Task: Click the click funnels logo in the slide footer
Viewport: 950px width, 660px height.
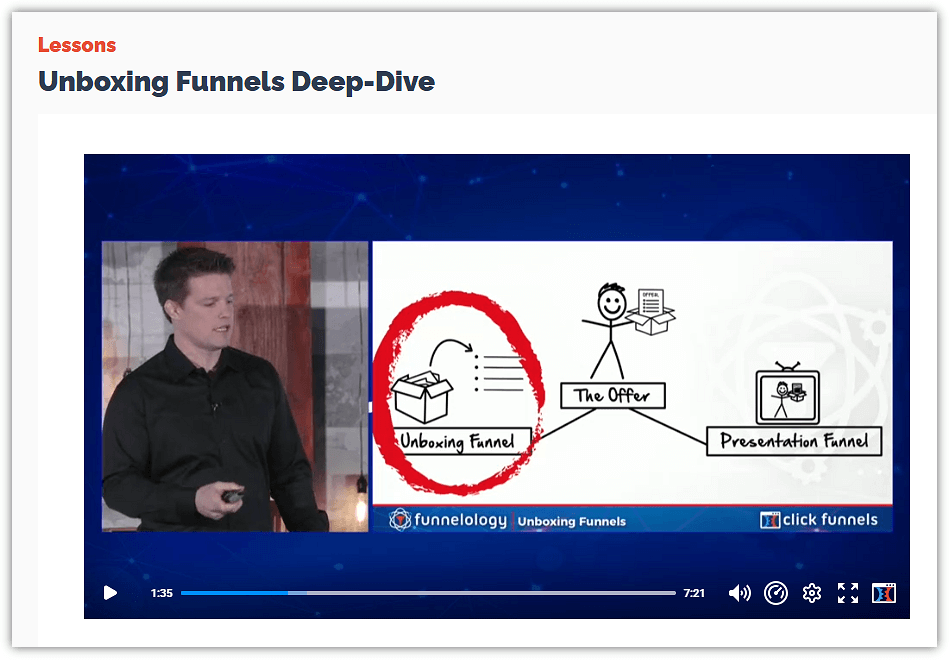Action: pos(819,519)
